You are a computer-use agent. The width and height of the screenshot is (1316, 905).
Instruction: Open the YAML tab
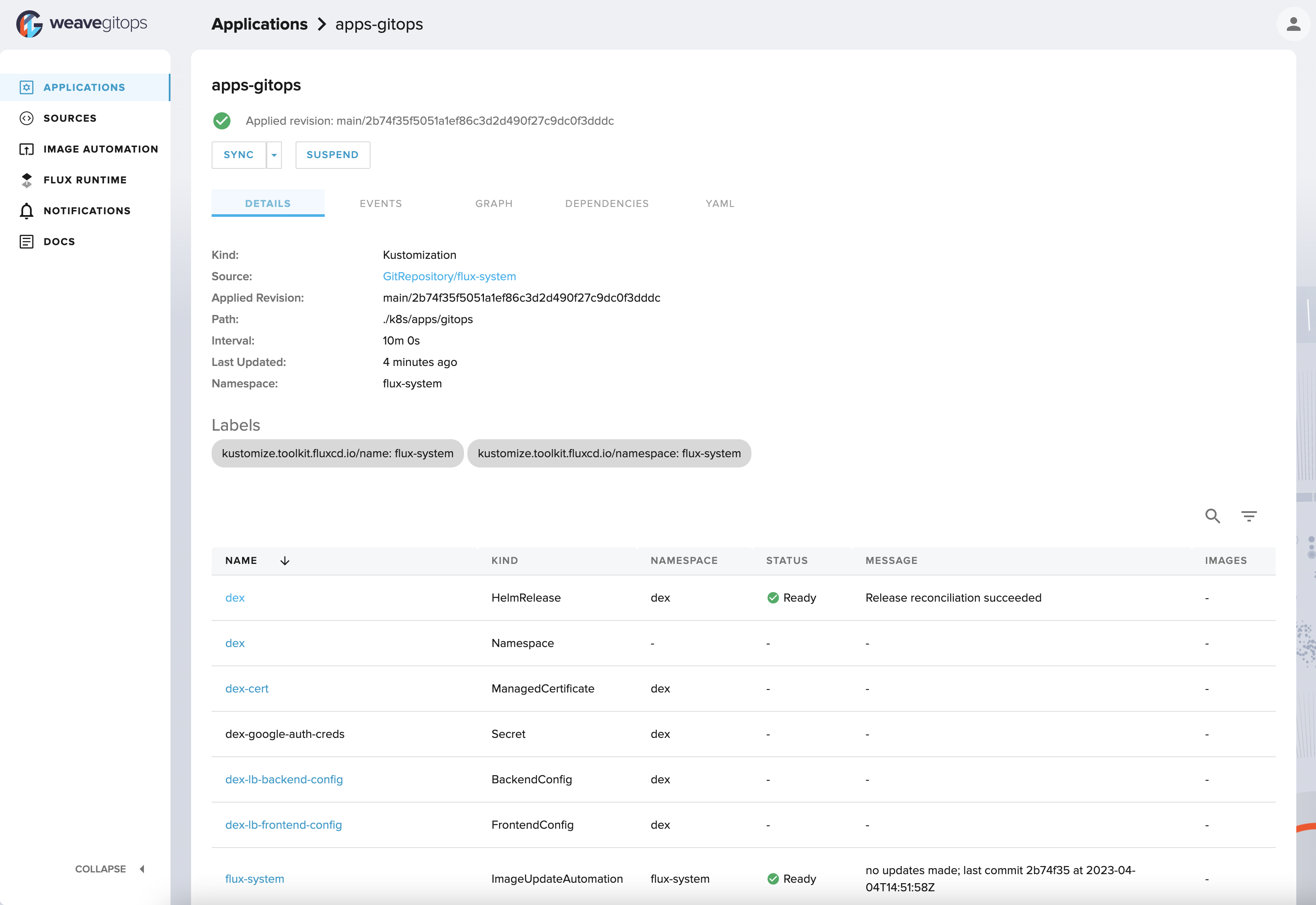[720, 204]
